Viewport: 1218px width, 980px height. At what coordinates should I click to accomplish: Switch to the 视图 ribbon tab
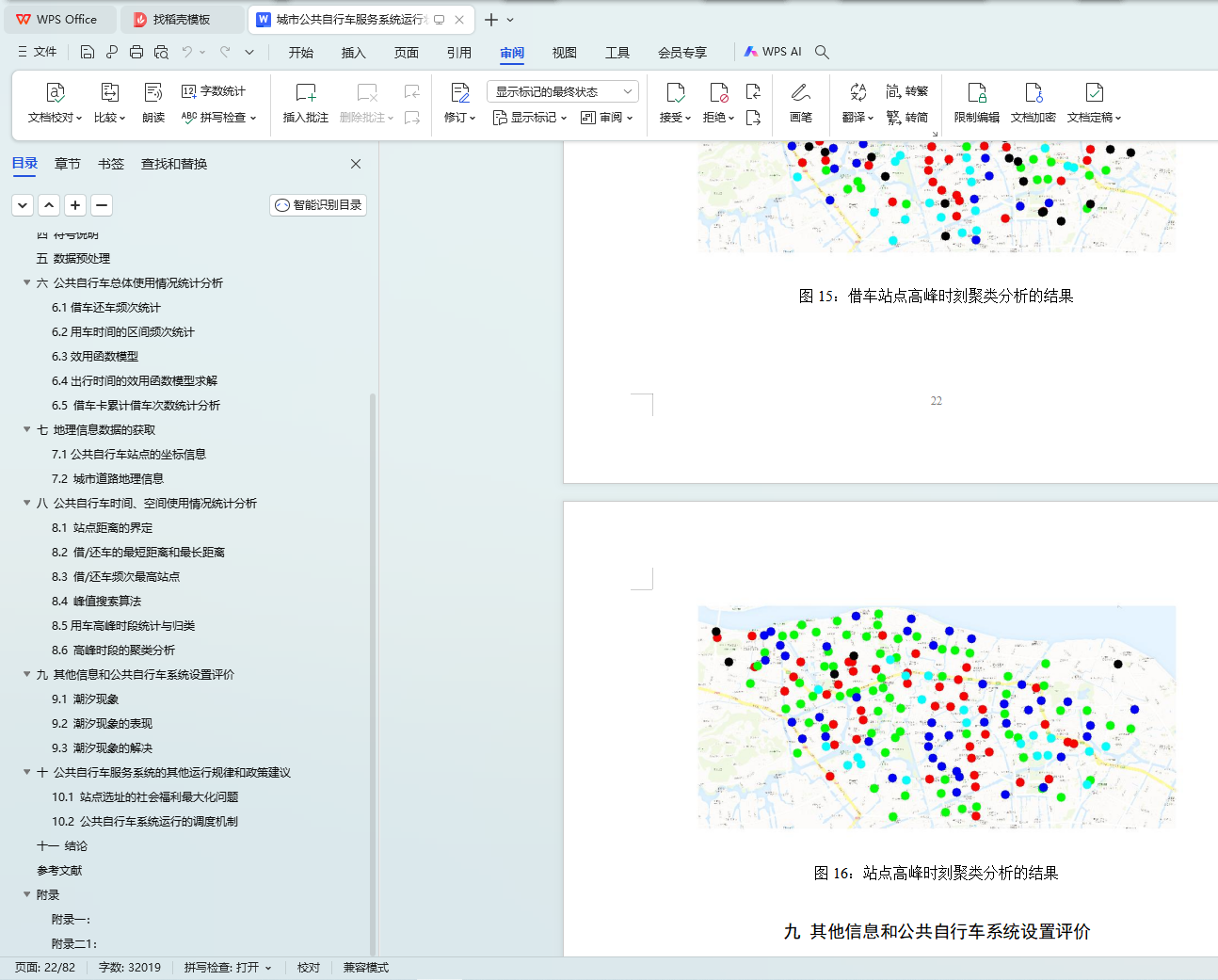pyautogui.click(x=565, y=53)
